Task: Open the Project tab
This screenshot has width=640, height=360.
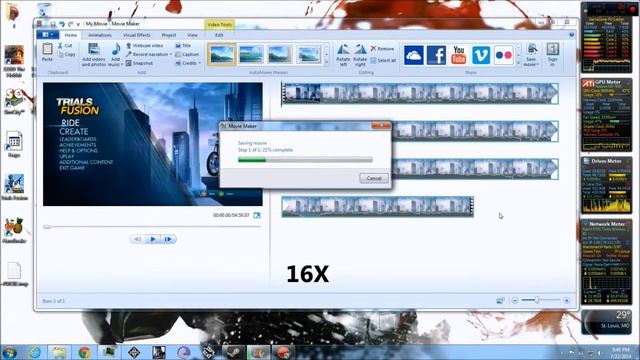Action: click(169, 35)
